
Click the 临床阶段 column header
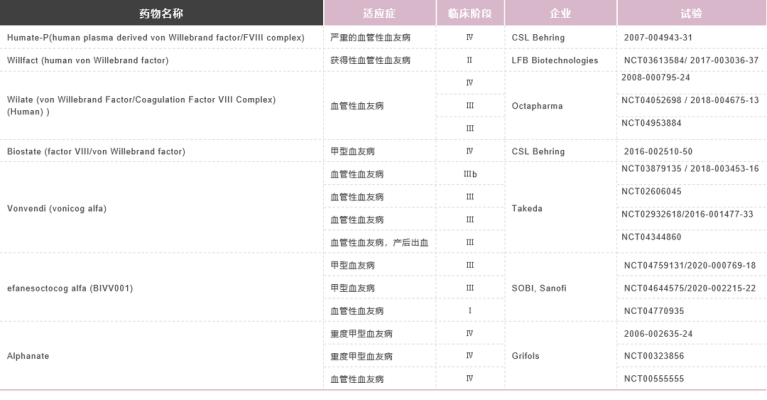(470, 13)
